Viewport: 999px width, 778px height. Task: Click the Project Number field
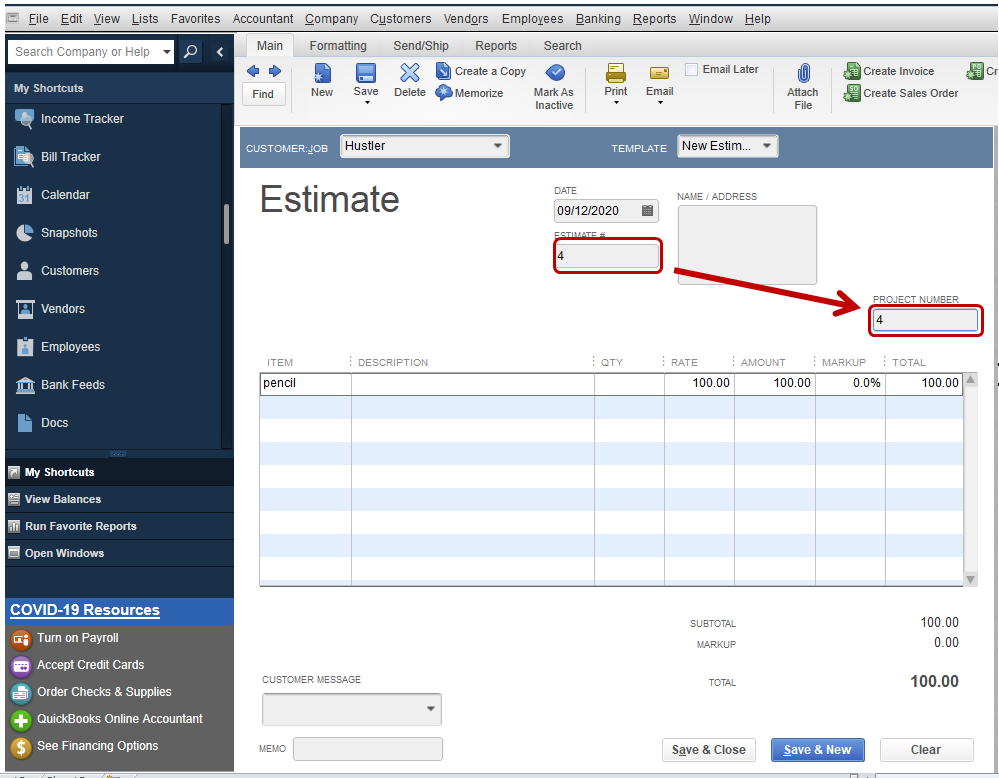pyautogui.click(x=925, y=320)
